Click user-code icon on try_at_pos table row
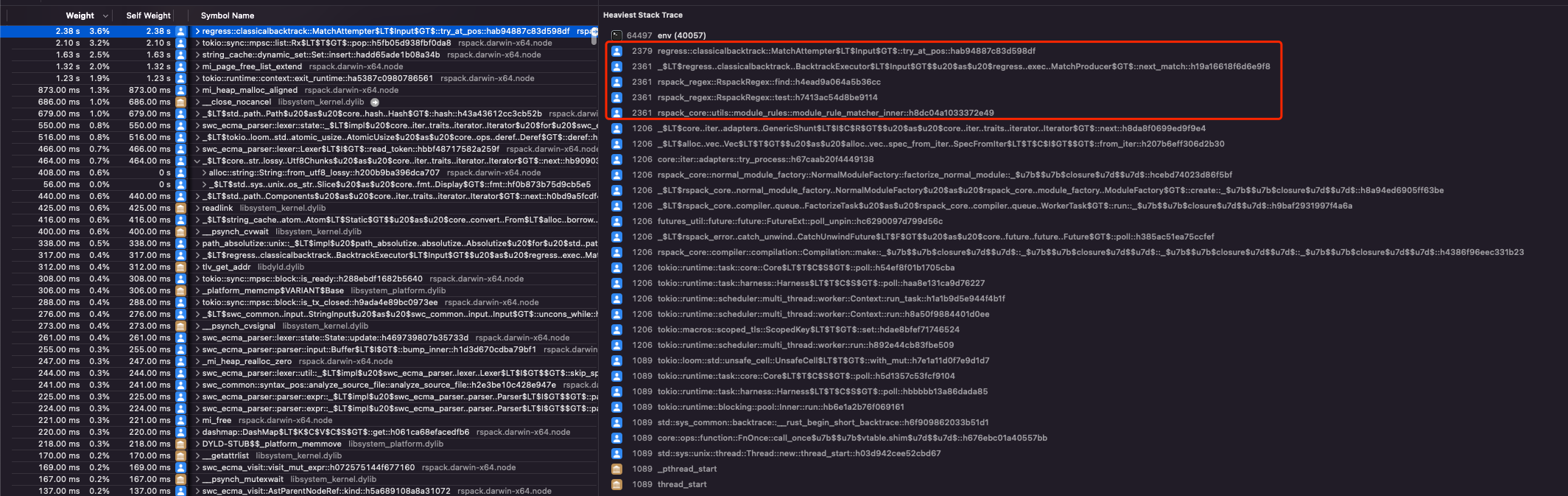This screenshot has height=496, width=1568. (180, 31)
